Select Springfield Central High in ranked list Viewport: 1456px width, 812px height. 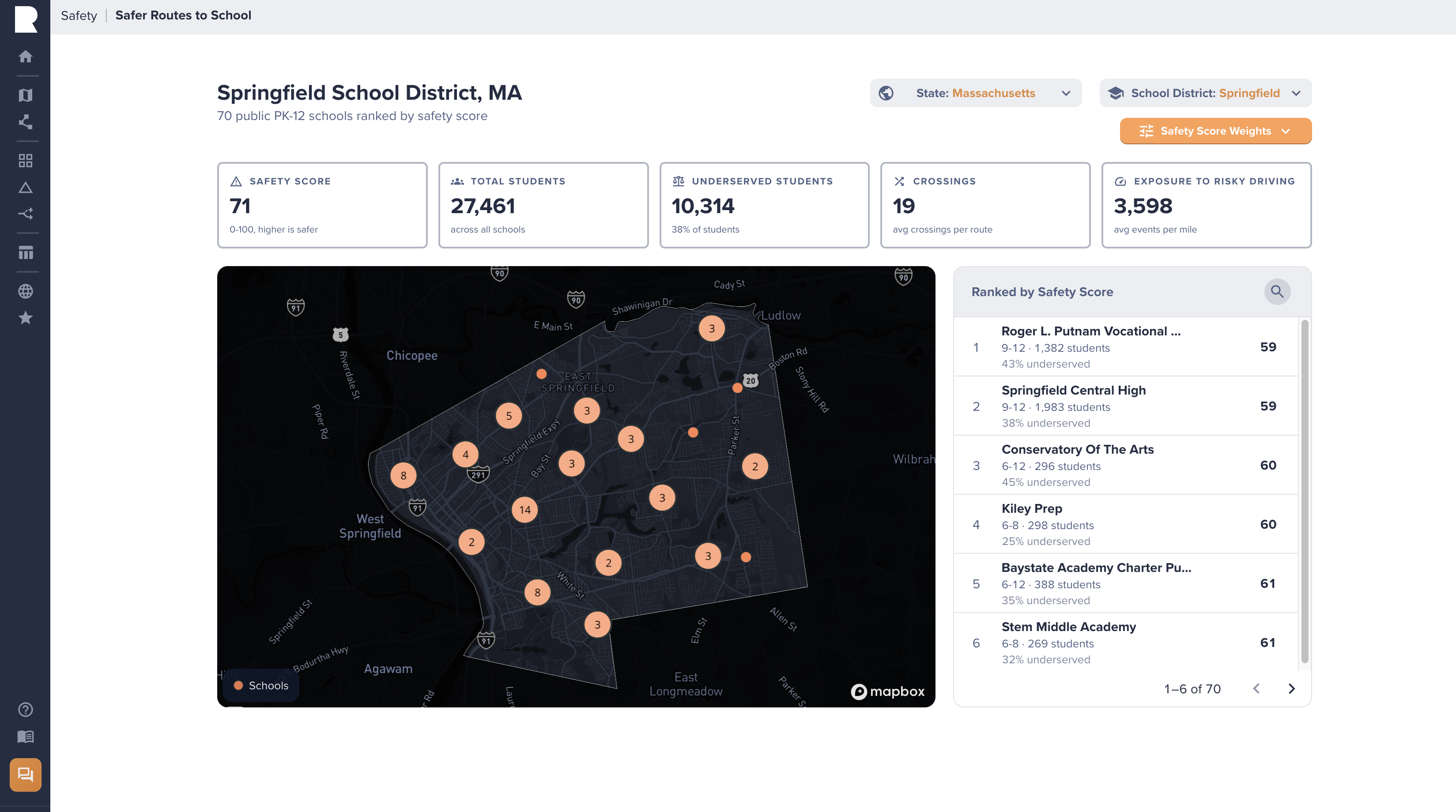(1126, 406)
